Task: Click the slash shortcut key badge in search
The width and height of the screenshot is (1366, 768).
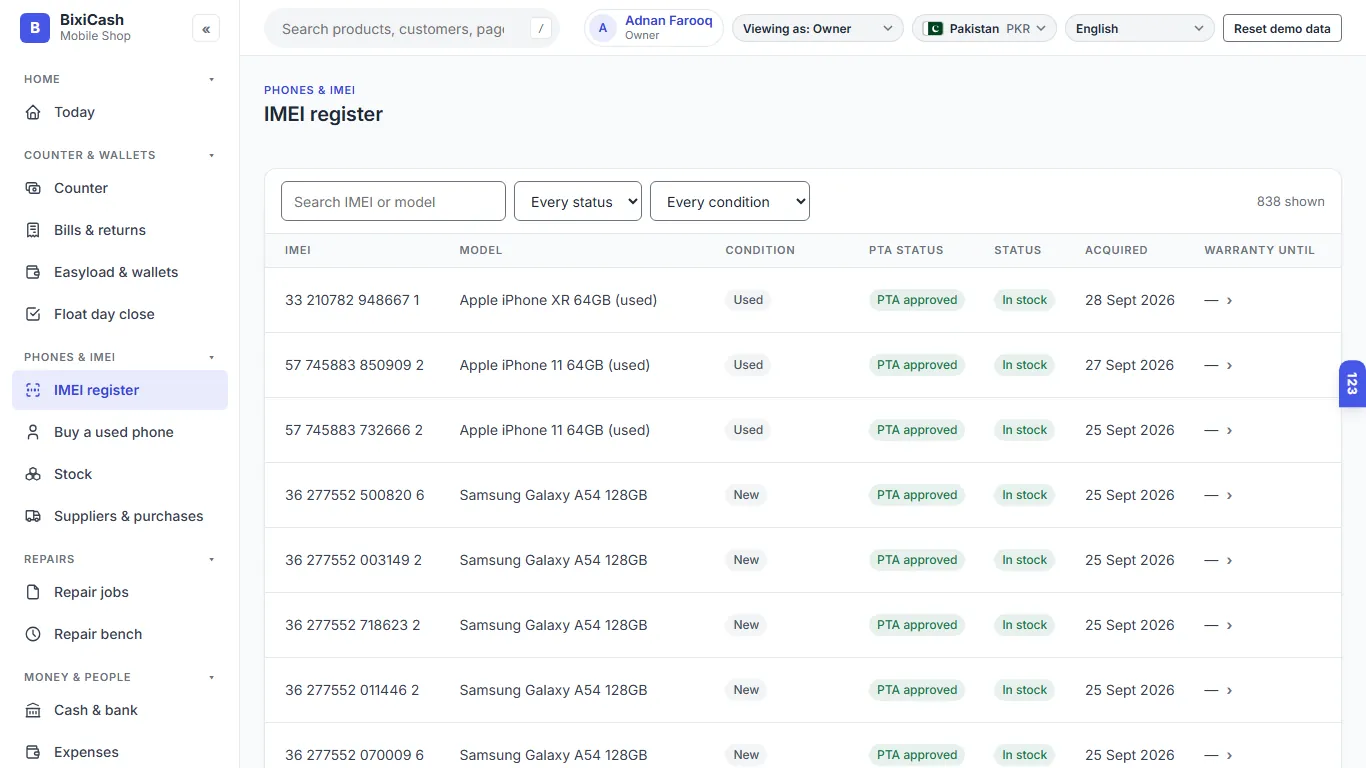Action: [541, 28]
